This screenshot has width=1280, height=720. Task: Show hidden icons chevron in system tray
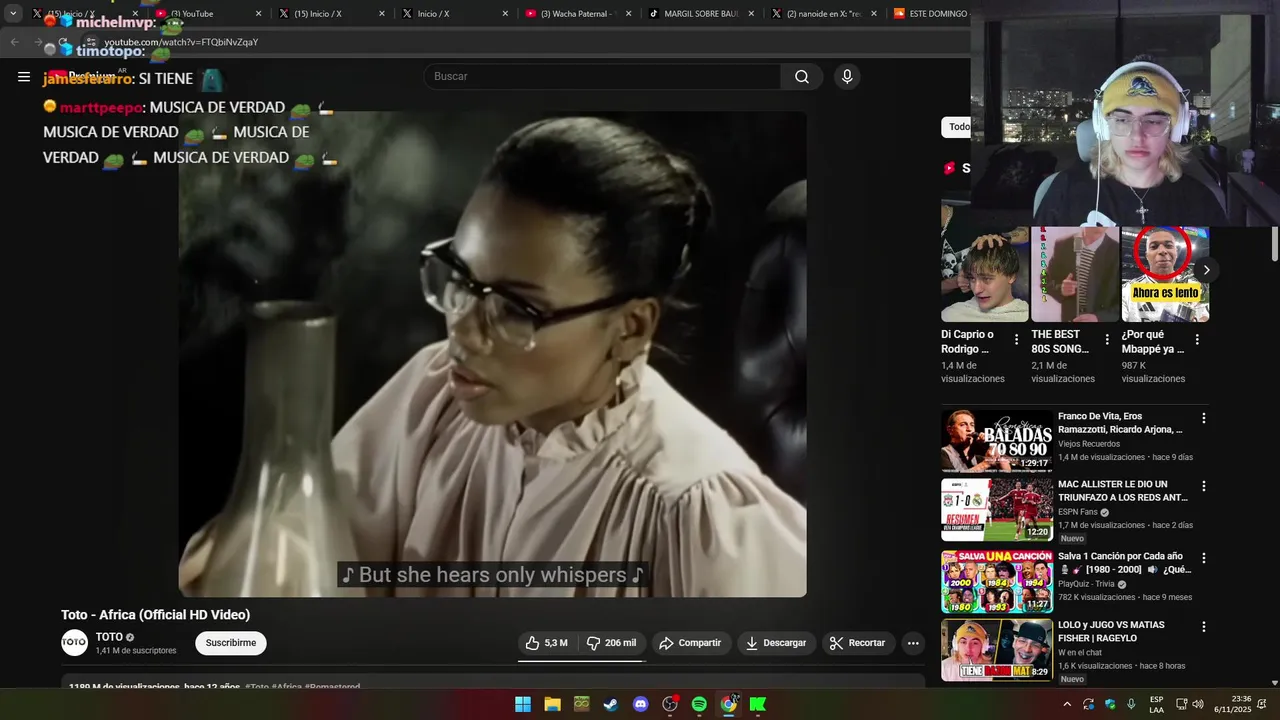tap(1067, 704)
